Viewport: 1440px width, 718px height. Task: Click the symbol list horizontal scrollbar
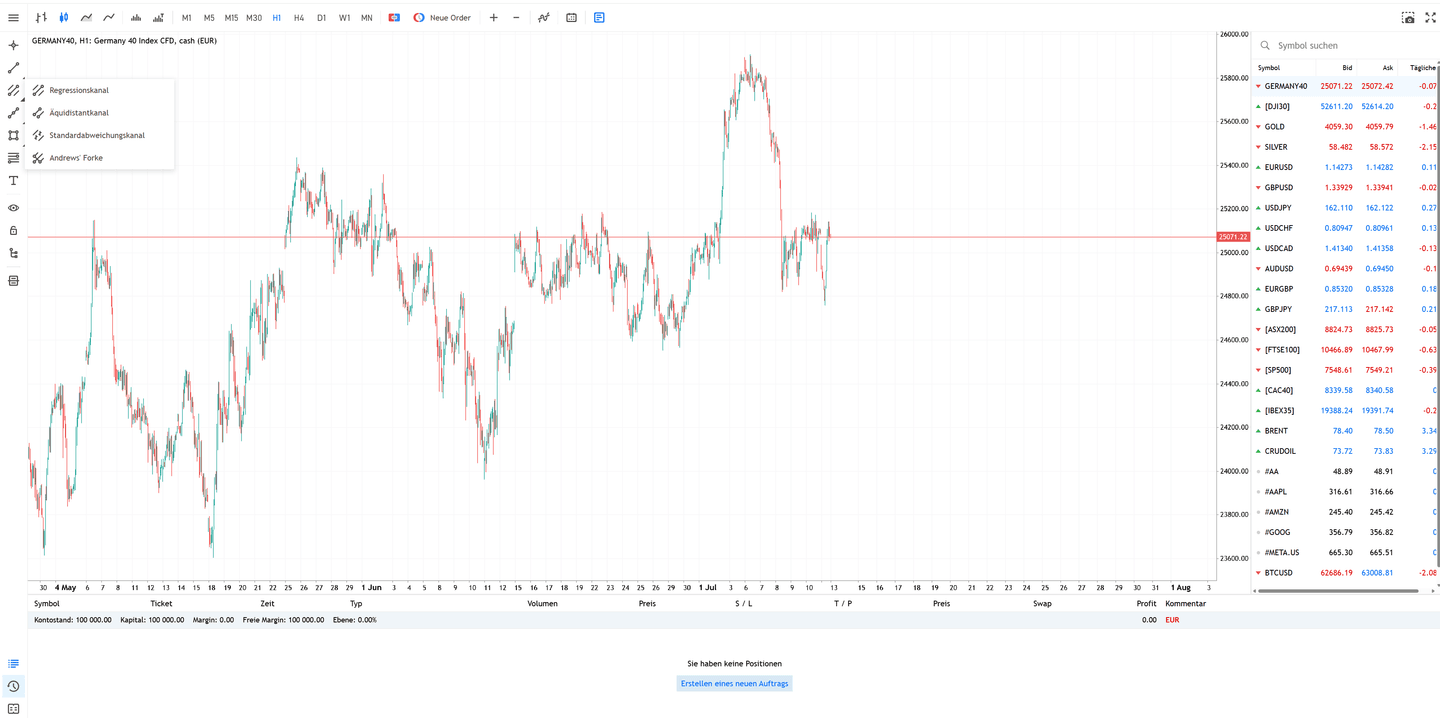[x=1338, y=591]
